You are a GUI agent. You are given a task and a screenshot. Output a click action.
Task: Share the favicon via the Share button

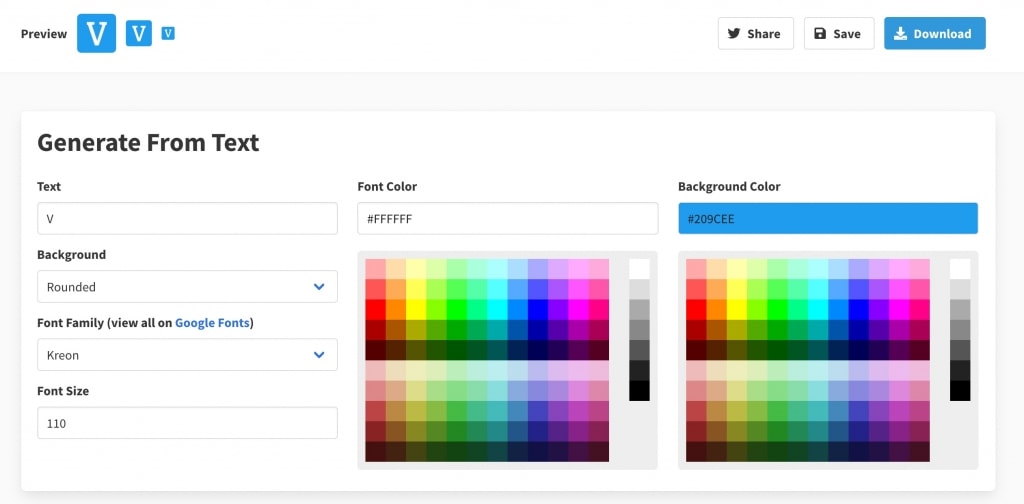pyautogui.click(x=756, y=33)
